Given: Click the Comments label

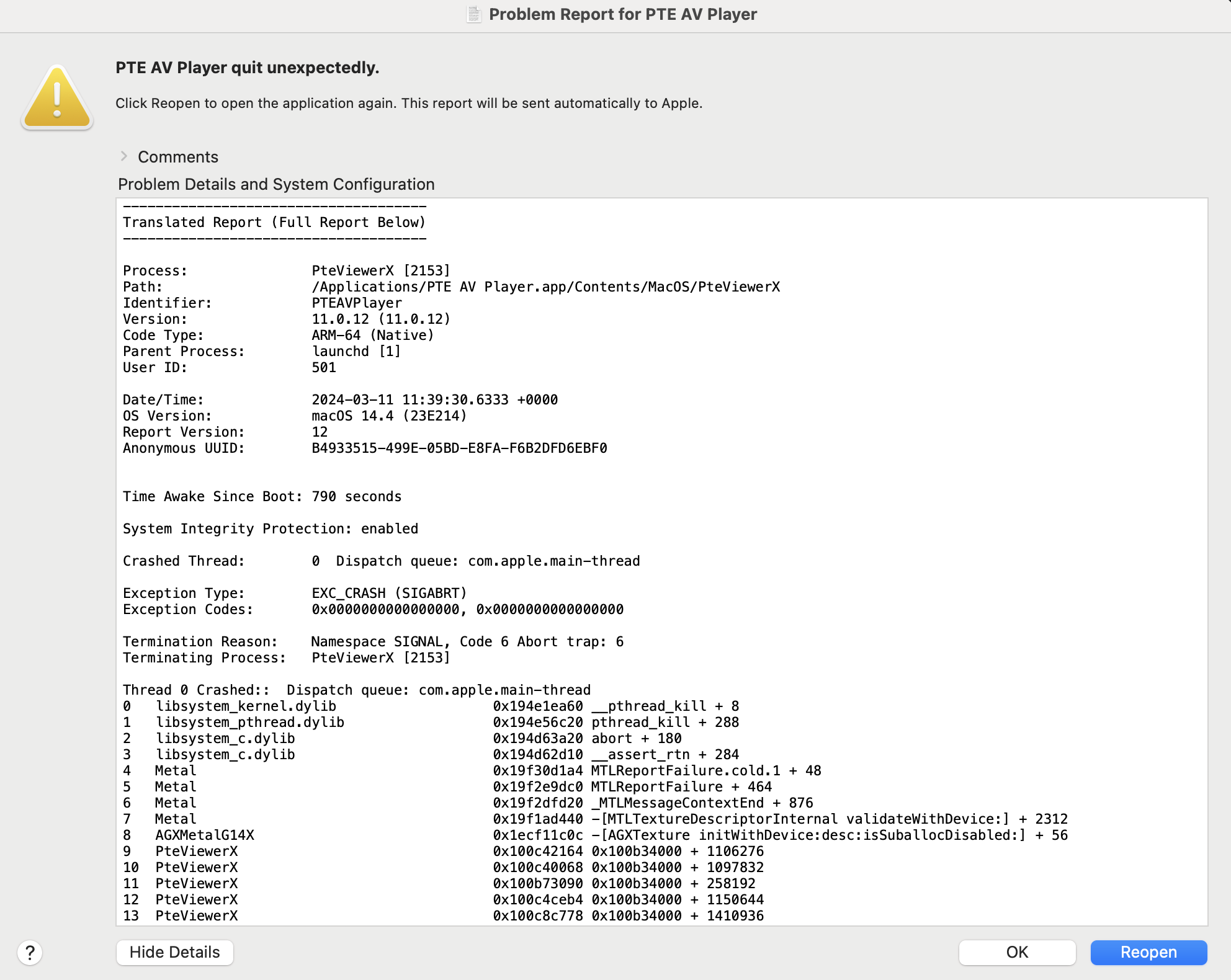Looking at the screenshot, I should [177, 157].
